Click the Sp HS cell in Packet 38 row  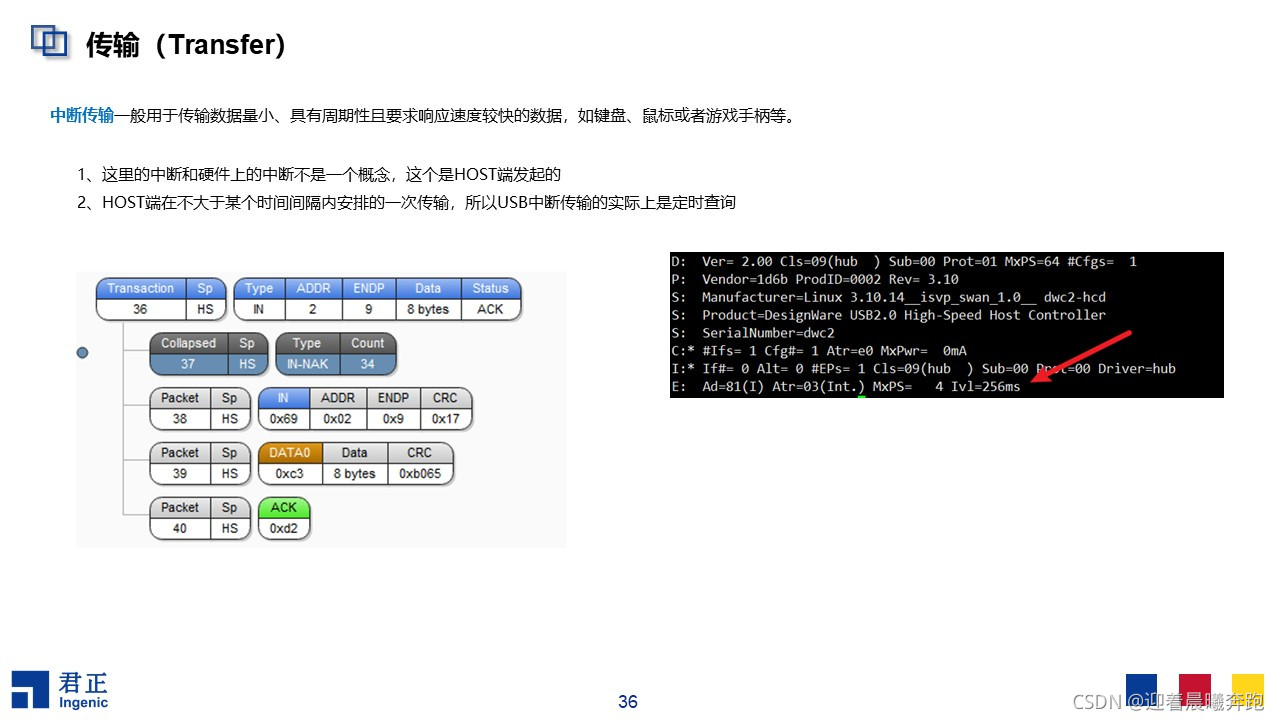(230, 408)
